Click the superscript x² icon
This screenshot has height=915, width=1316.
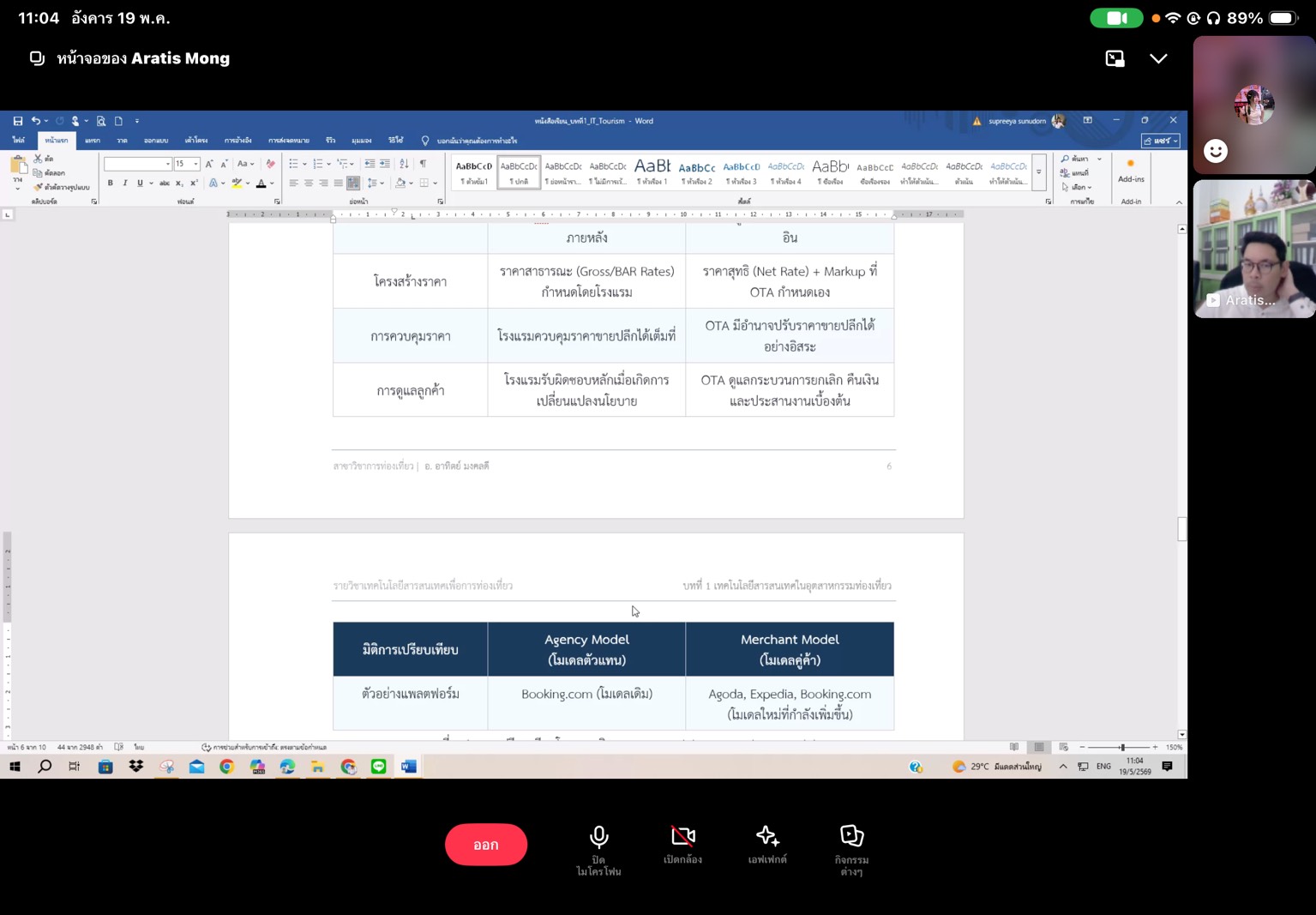[194, 184]
